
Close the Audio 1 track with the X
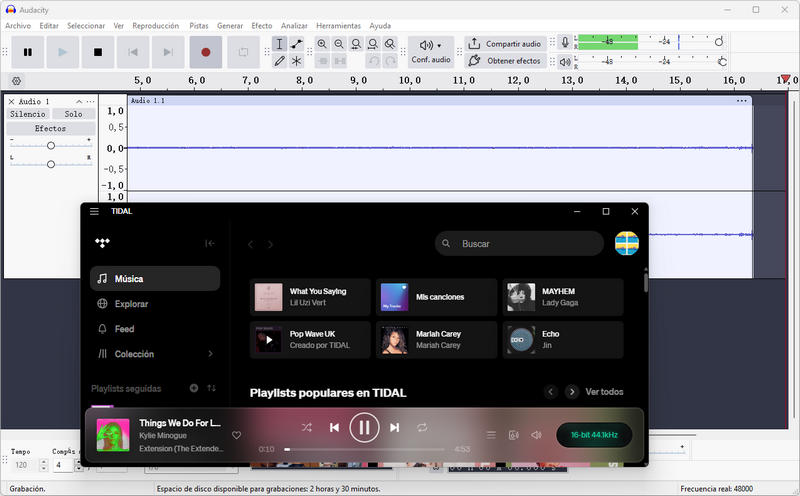[x=11, y=102]
